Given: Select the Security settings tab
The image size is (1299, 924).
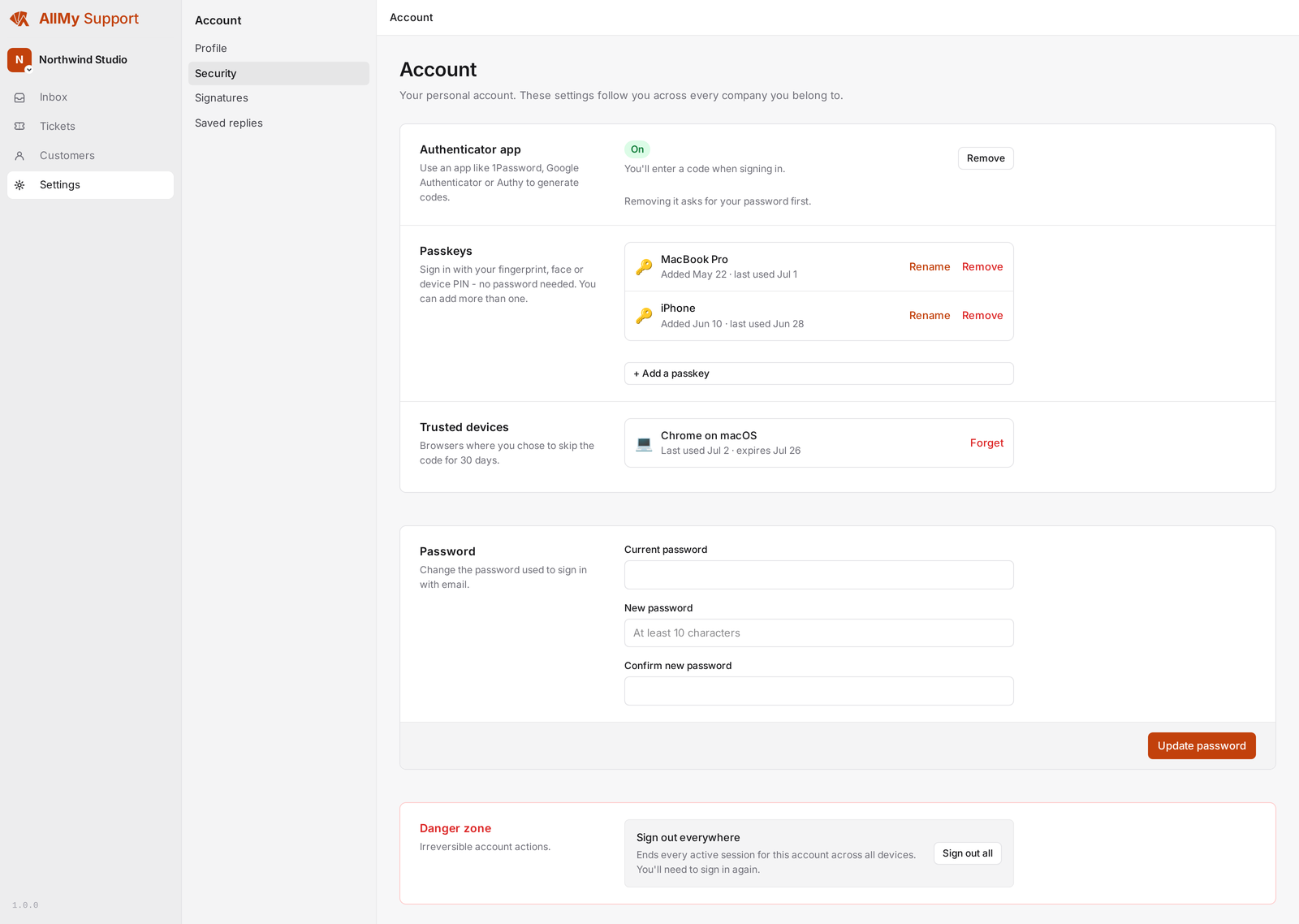Looking at the screenshot, I should point(278,74).
